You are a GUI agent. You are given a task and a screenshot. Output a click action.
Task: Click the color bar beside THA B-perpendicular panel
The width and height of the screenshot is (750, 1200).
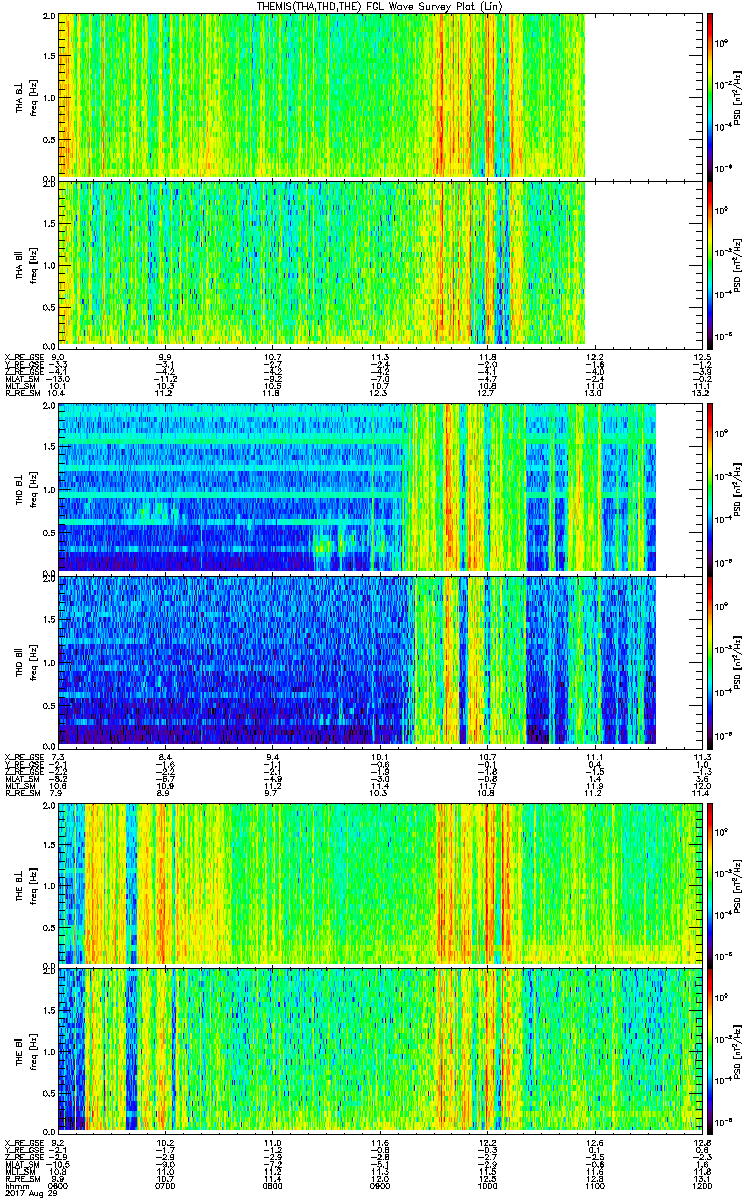(710, 95)
